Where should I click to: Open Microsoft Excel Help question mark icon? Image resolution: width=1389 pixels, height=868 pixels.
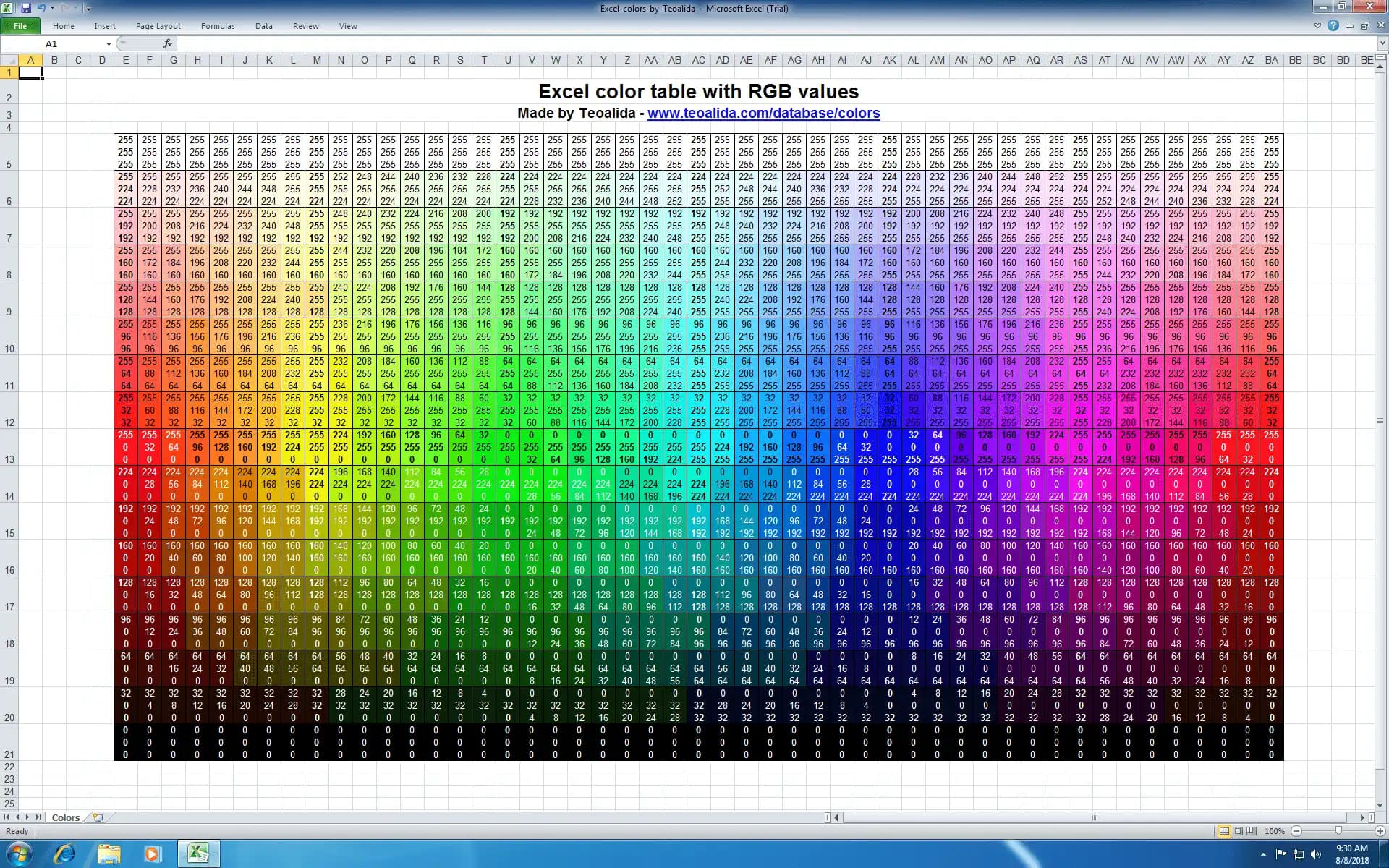coord(1333,25)
